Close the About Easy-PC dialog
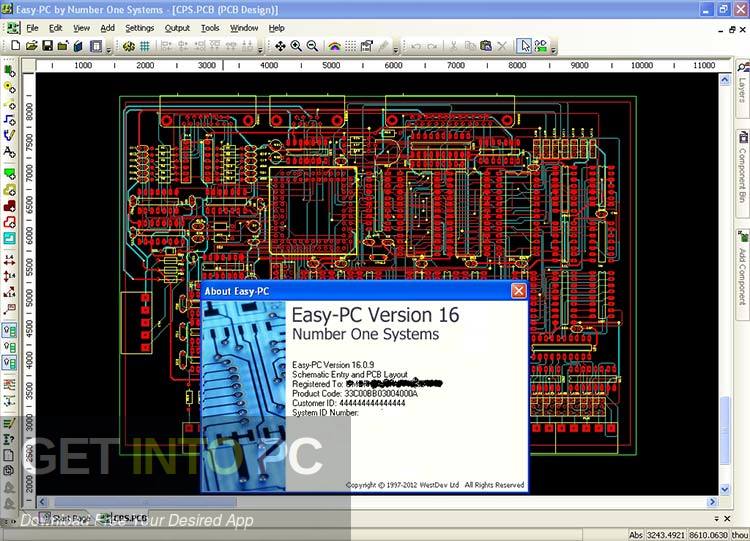 tap(518, 291)
